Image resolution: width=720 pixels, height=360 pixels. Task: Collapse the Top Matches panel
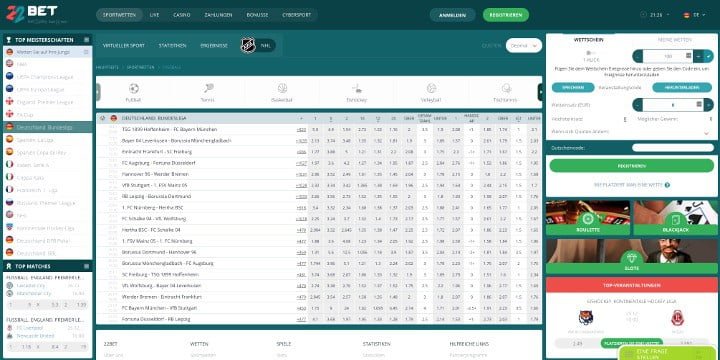(86, 266)
